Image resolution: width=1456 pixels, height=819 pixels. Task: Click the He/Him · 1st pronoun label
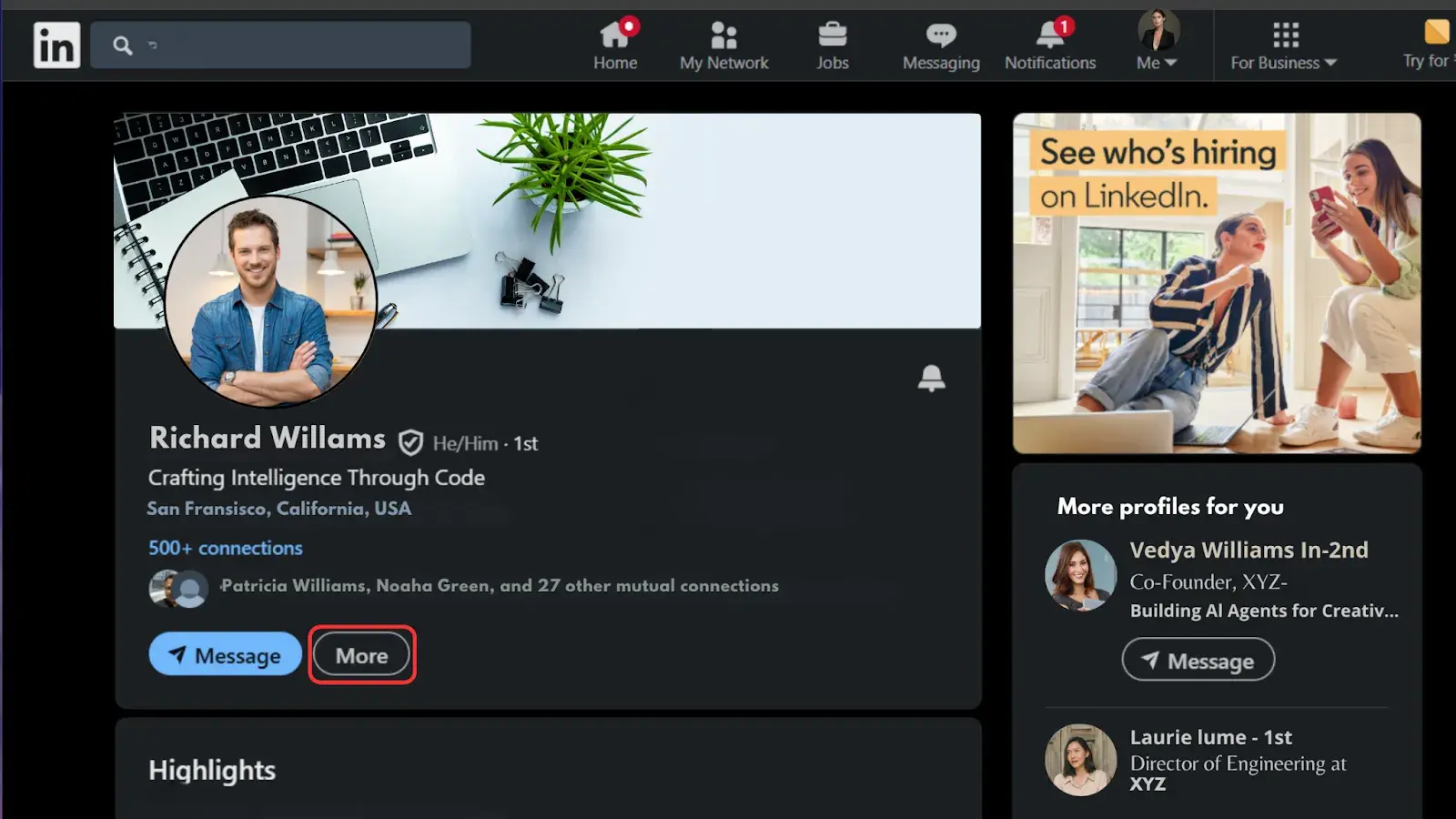click(x=485, y=443)
